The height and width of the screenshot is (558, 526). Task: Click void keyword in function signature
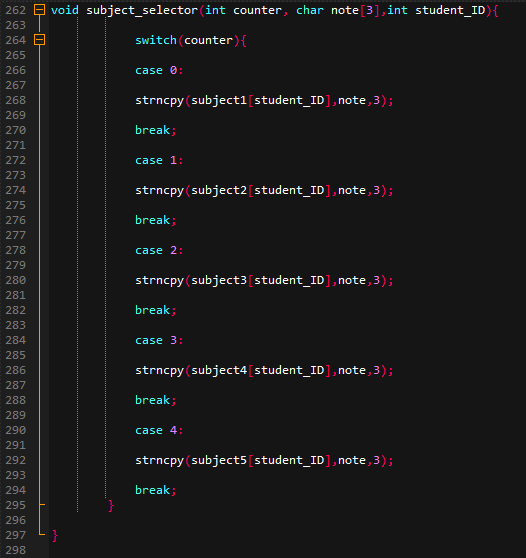pyautogui.click(x=65, y=10)
